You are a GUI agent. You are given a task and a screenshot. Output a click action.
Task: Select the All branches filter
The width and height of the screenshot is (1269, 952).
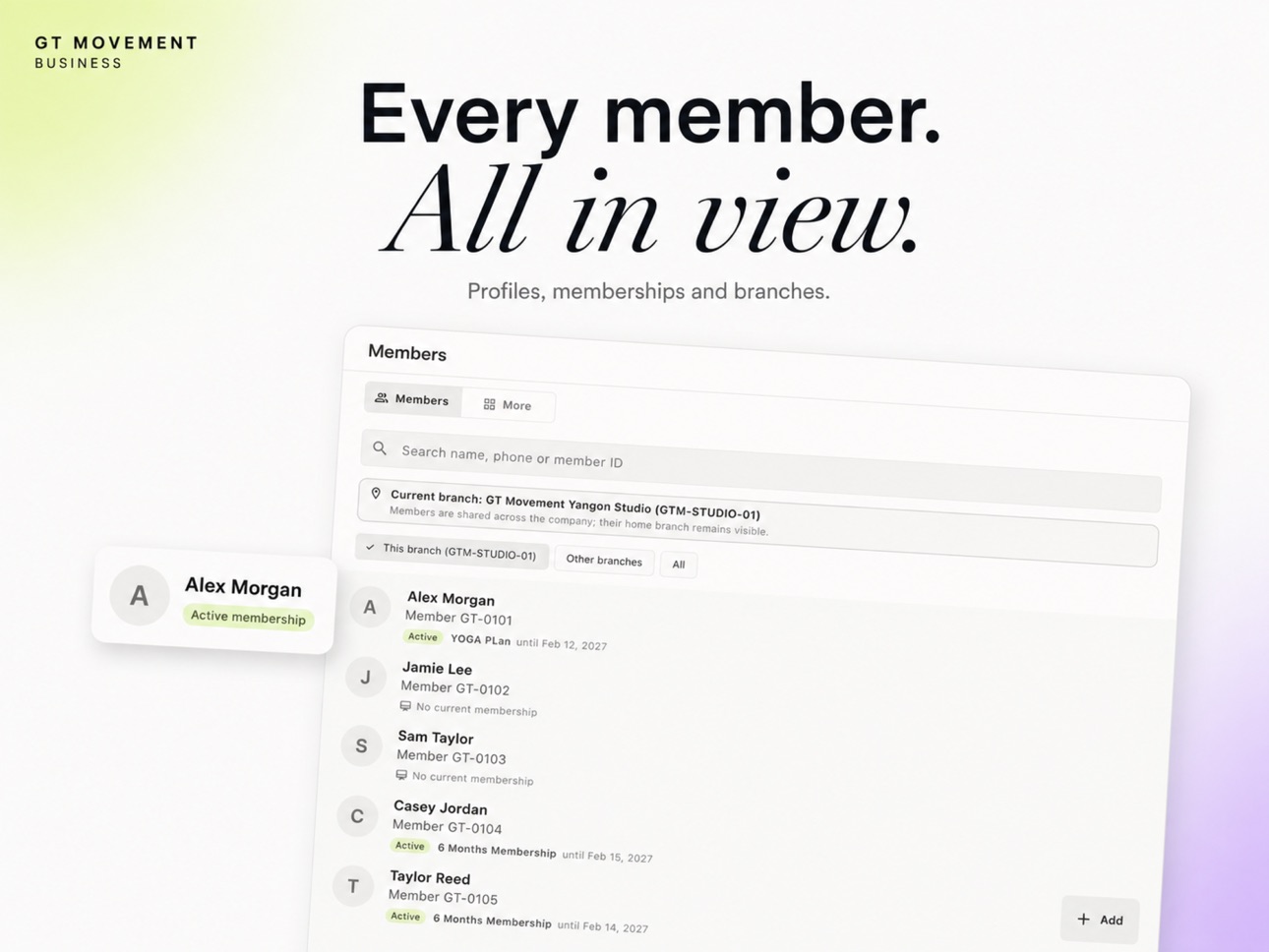click(679, 565)
